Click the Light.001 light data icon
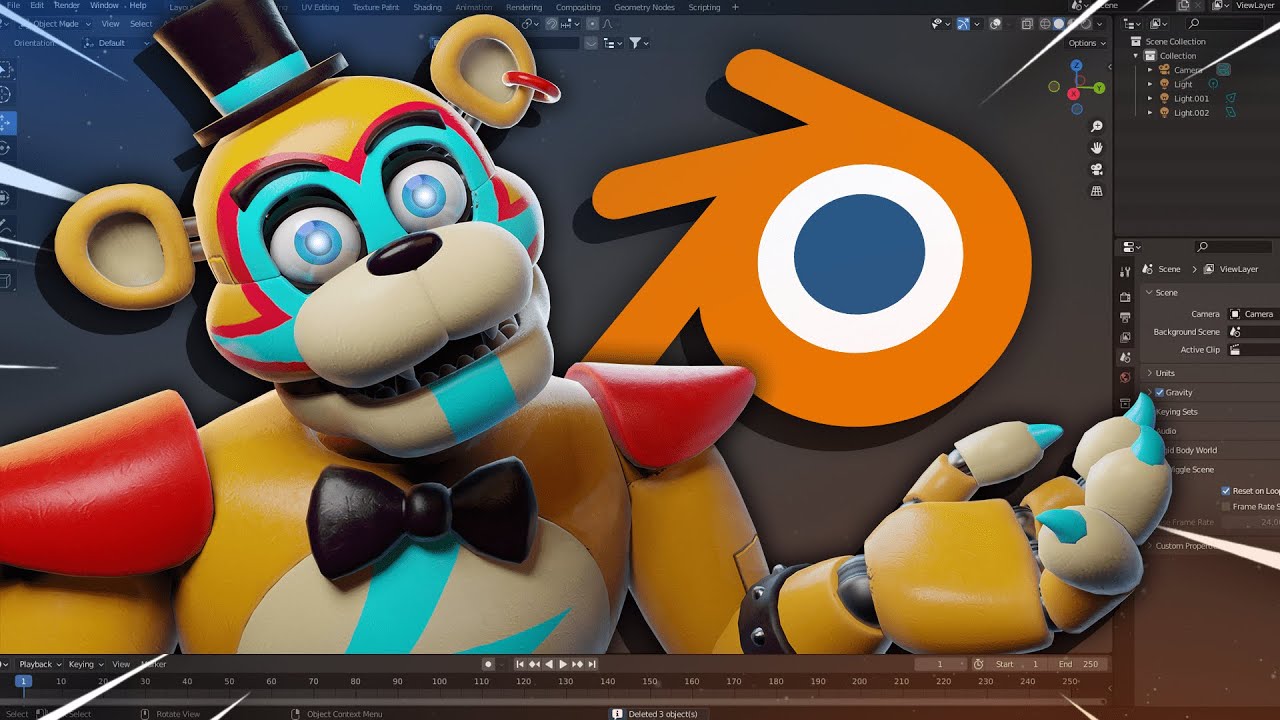This screenshot has width=1280, height=720. (1231, 98)
